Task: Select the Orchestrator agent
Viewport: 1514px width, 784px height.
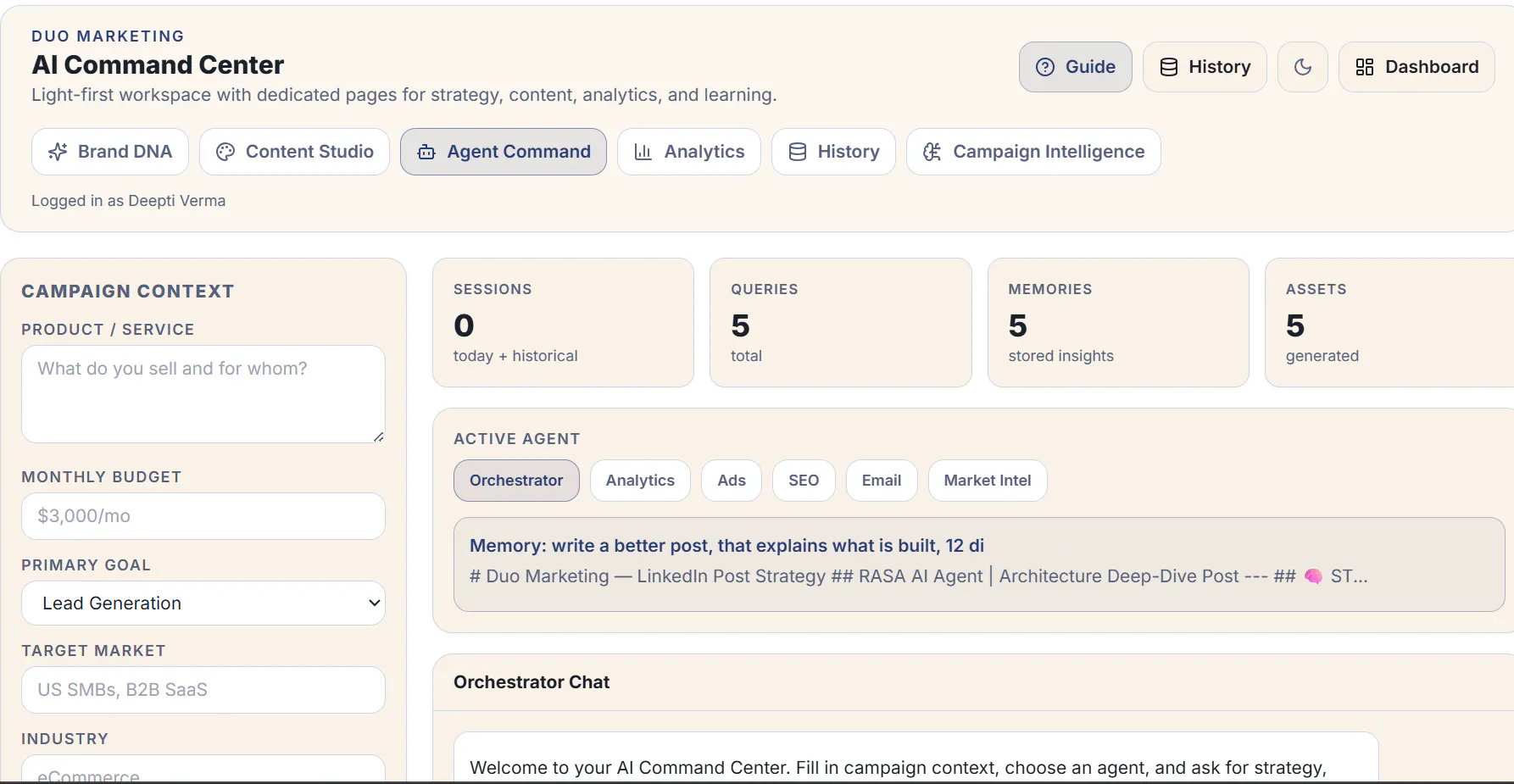Action: tap(516, 481)
